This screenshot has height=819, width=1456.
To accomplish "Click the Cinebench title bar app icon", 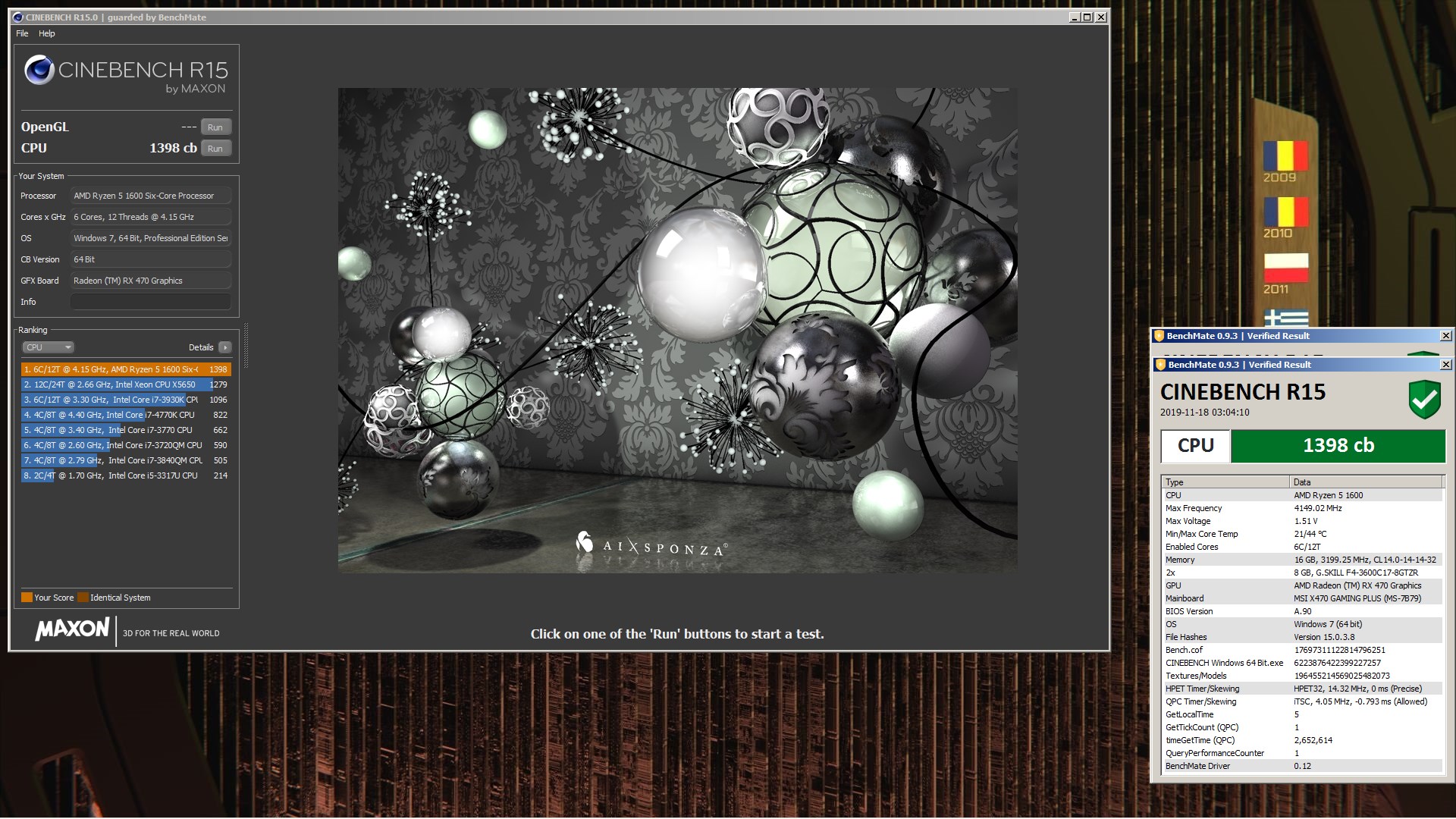I will tap(18, 17).
